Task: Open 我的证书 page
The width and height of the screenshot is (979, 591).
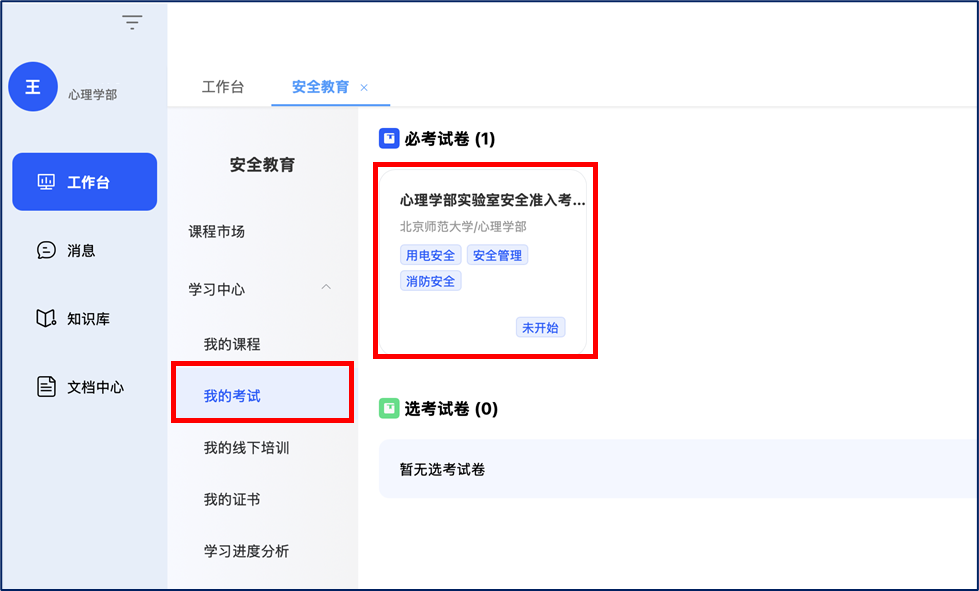Action: click(x=232, y=499)
